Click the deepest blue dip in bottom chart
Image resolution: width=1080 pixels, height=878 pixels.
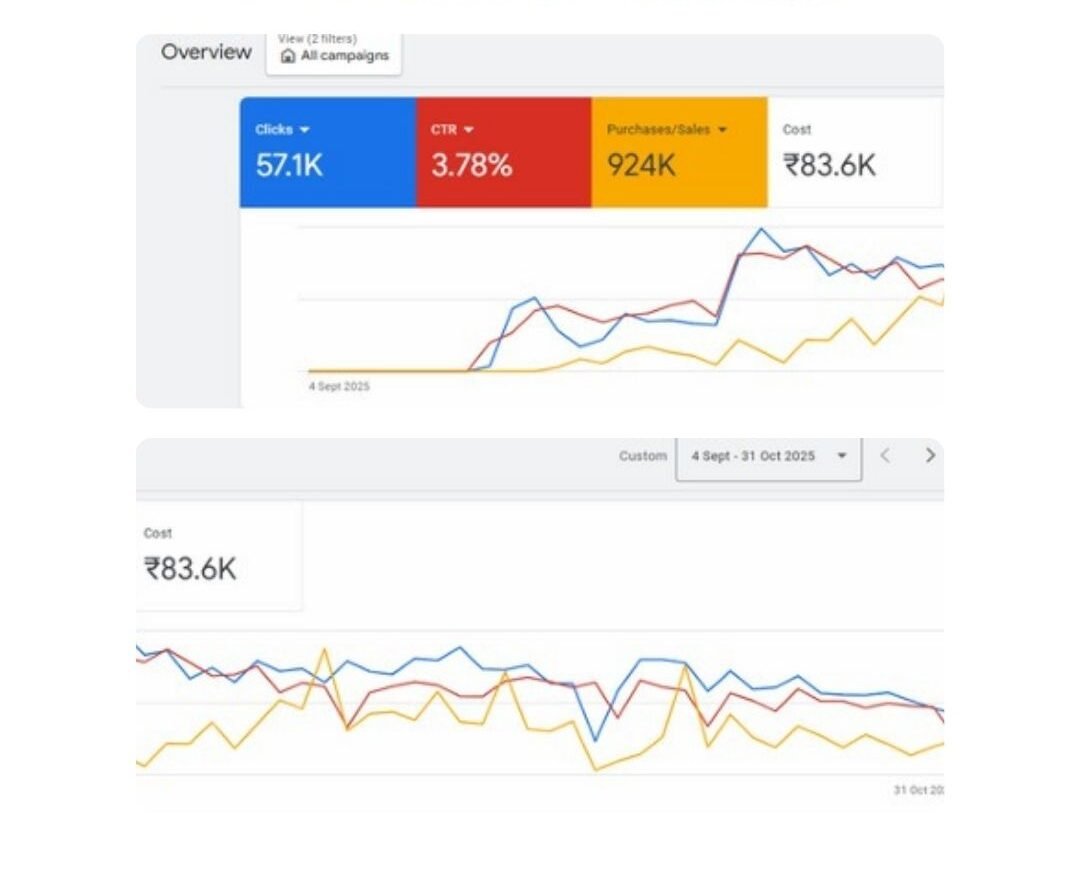(x=597, y=741)
